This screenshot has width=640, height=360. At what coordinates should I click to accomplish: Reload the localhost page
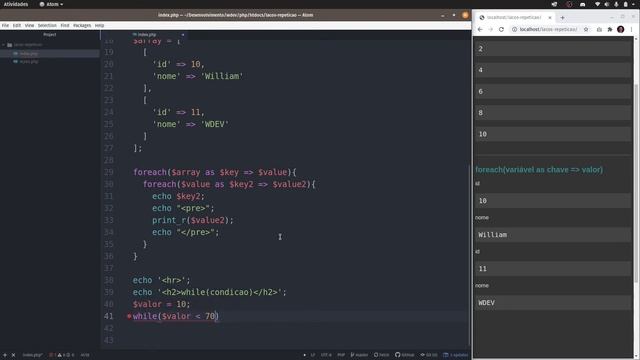point(501,29)
